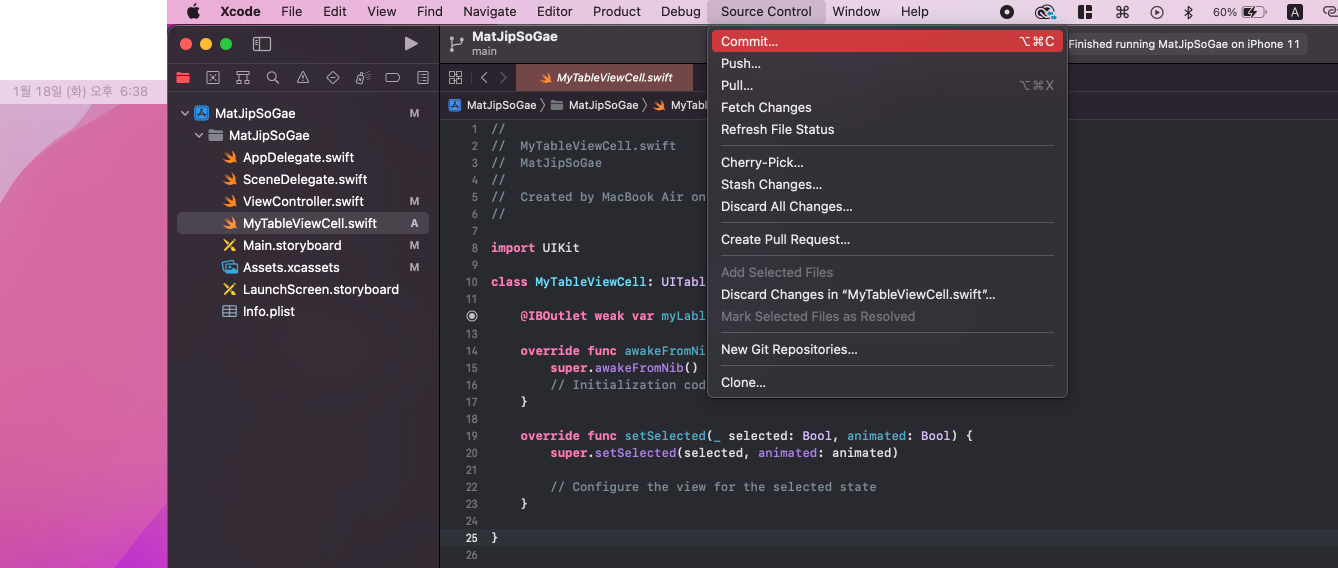The image size is (1338, 568).
Task: Click the input source A icon
Action: point(1295,12)
